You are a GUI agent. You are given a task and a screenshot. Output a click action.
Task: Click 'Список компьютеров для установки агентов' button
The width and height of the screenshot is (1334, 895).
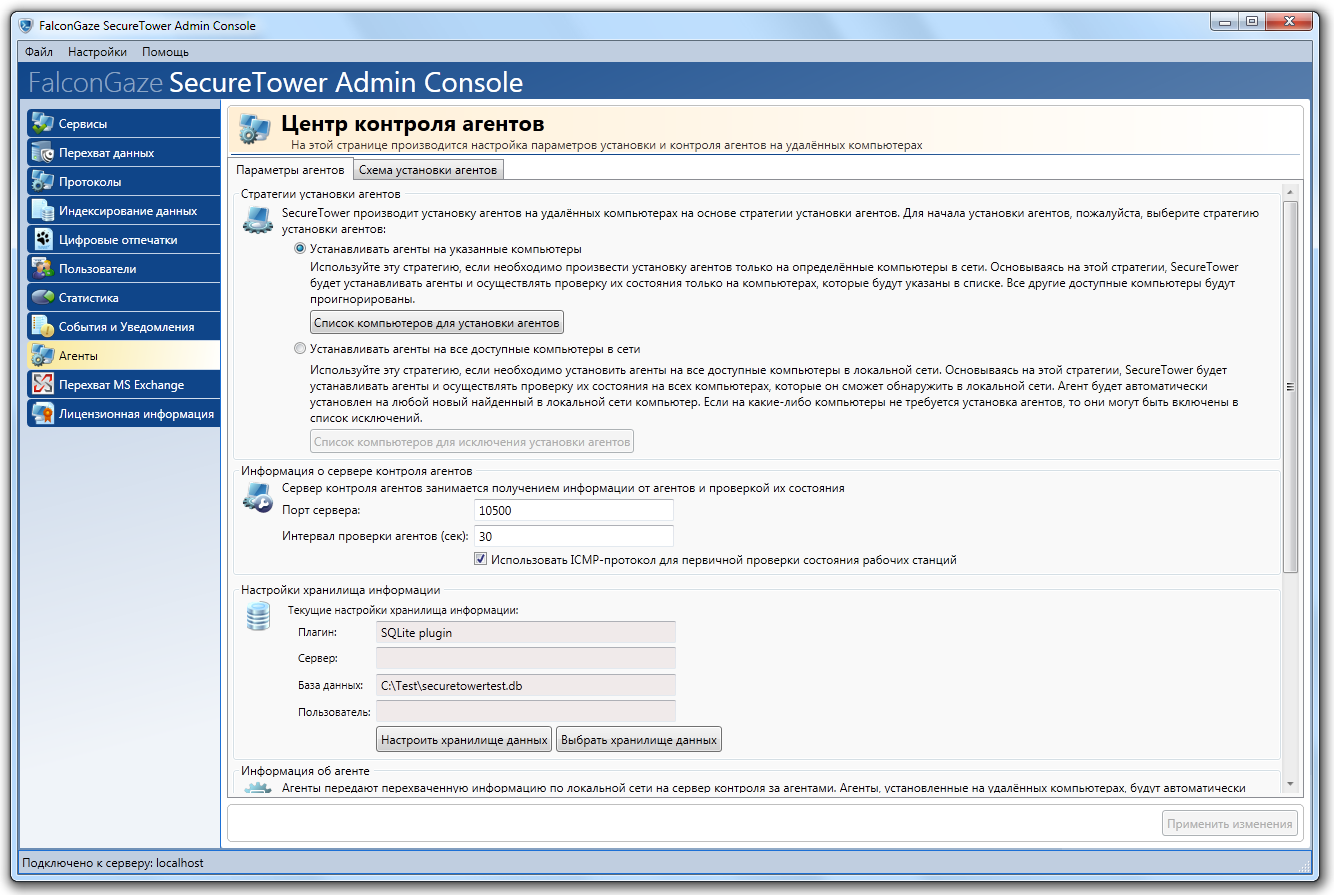(x=437, y=322)
